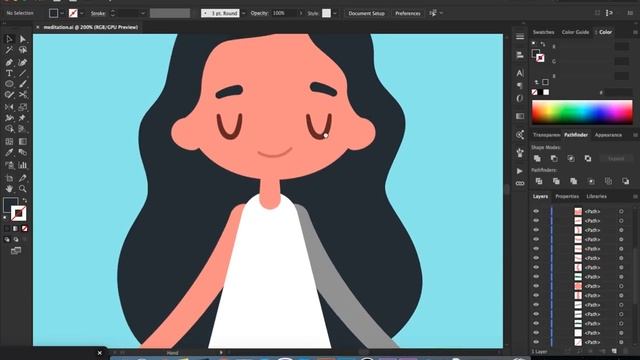Change screen mode button at toolbox bottom
This screenshot has width=640, height=360.
(x=16, y=251)
